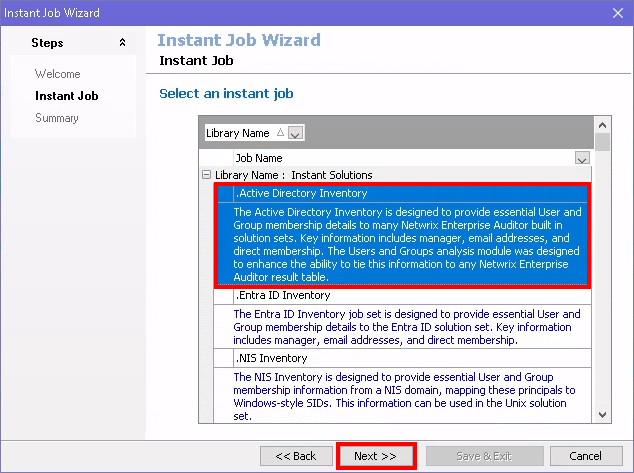Screen dimensions: 634x473
Task: Proceed with the Next >> button
Action: click(376, 456)
